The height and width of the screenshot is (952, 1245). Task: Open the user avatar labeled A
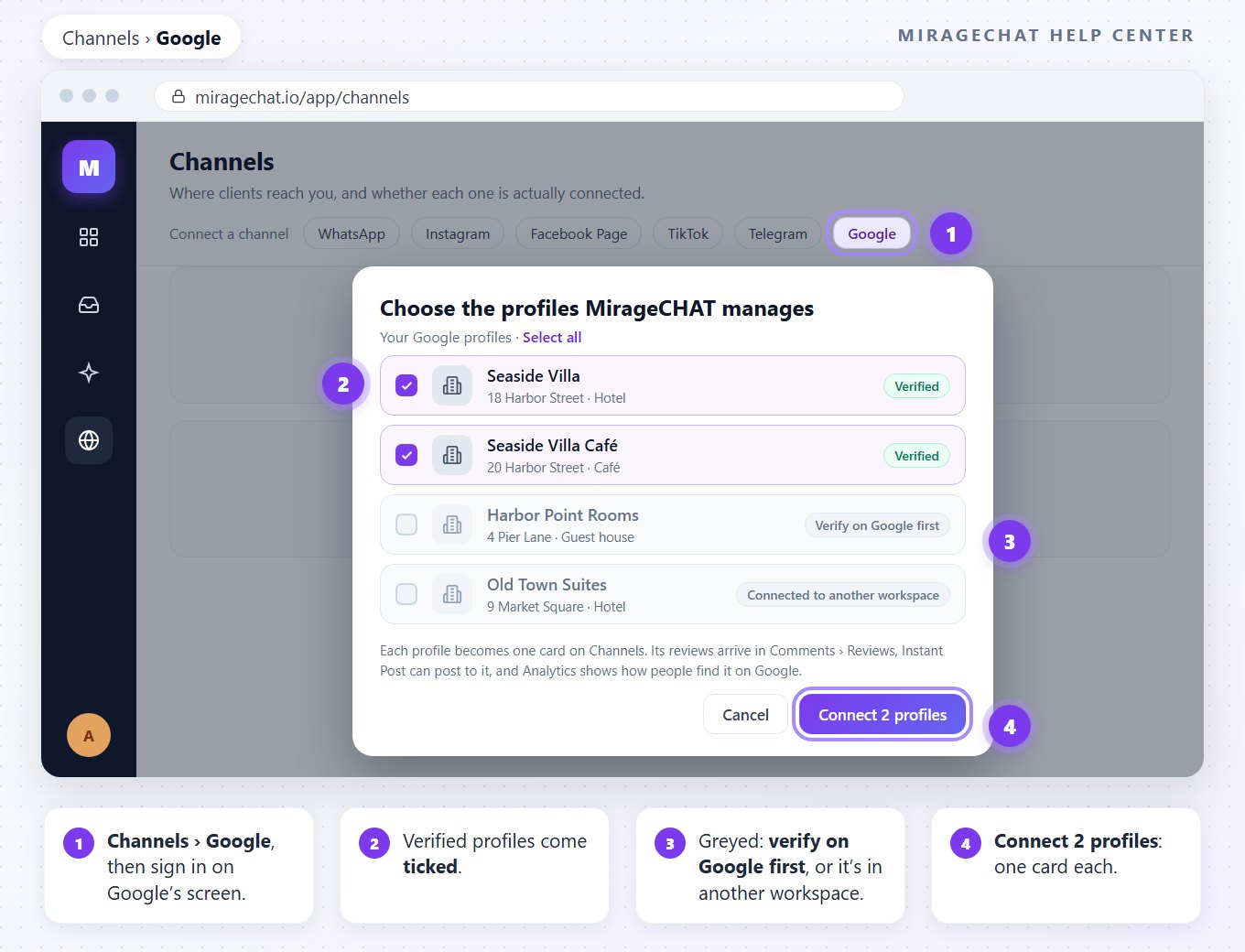click(x=89, y=735)
